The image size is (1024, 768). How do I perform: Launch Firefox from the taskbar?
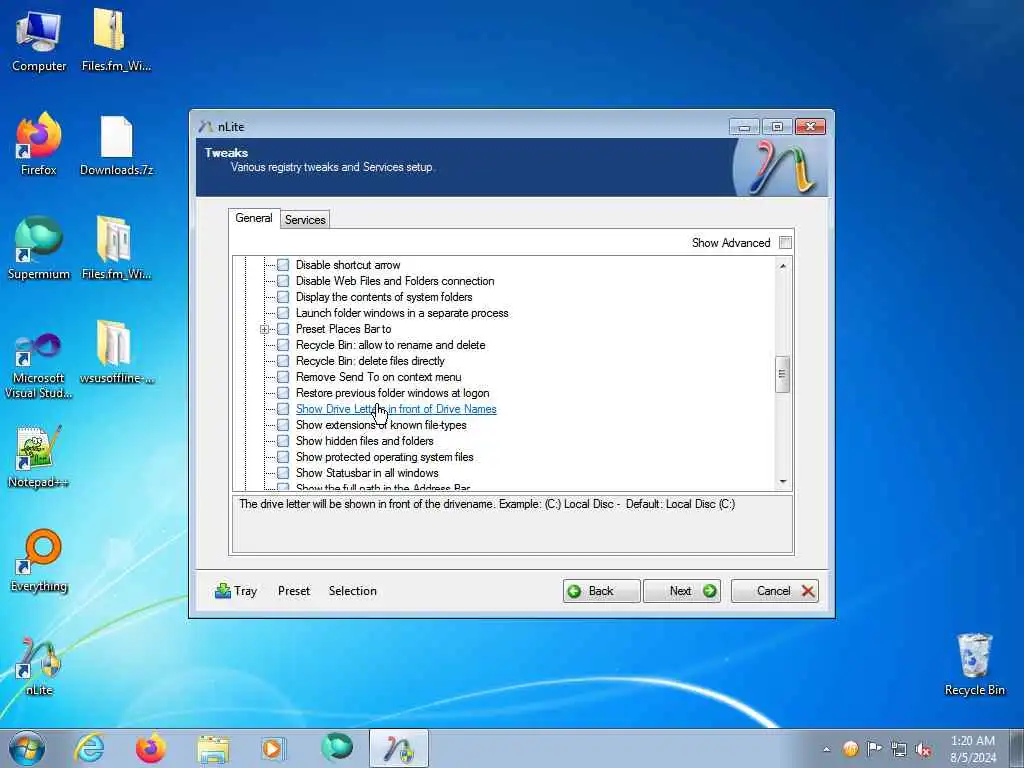pyautogui.click(x=151, y=748)
